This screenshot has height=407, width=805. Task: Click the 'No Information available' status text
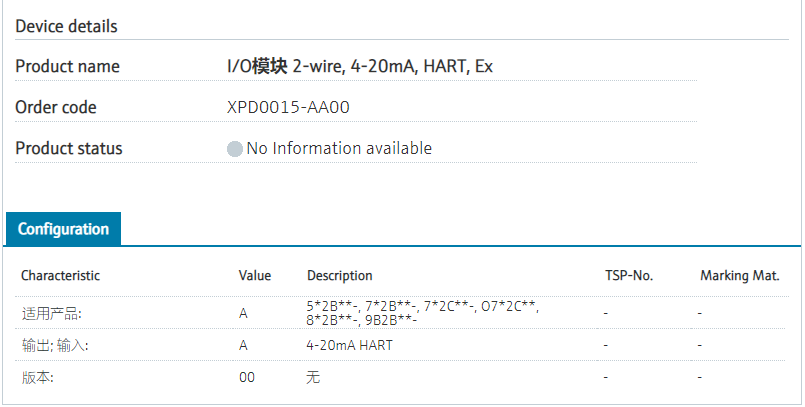tap(339, 148)
